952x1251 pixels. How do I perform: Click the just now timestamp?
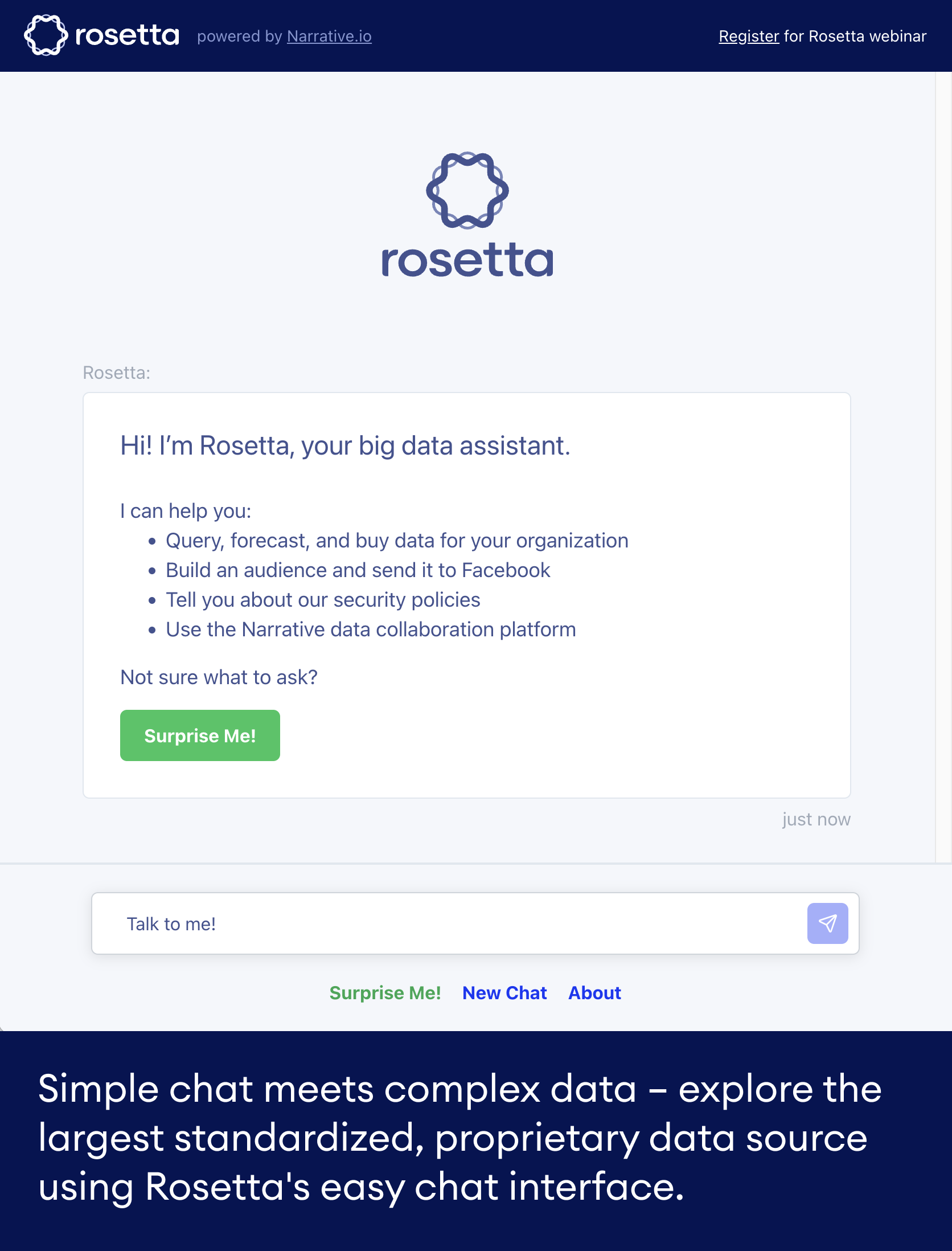click(815, 819)
